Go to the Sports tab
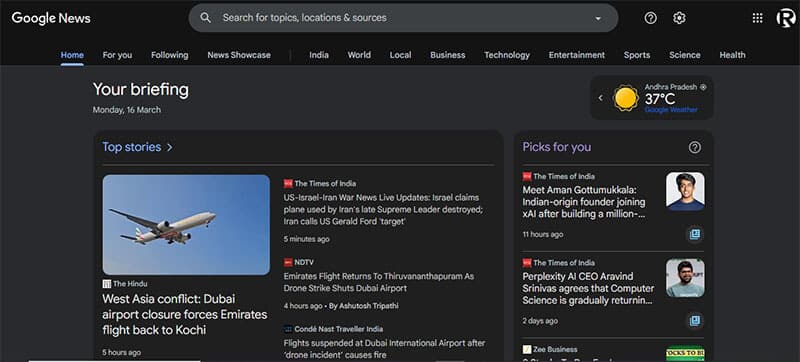 tap(637, 55)
